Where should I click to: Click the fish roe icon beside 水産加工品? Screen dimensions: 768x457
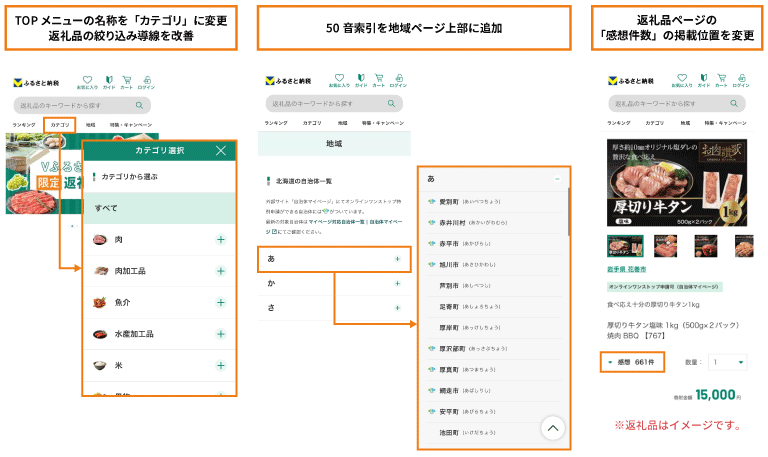(x=100, y=334)
